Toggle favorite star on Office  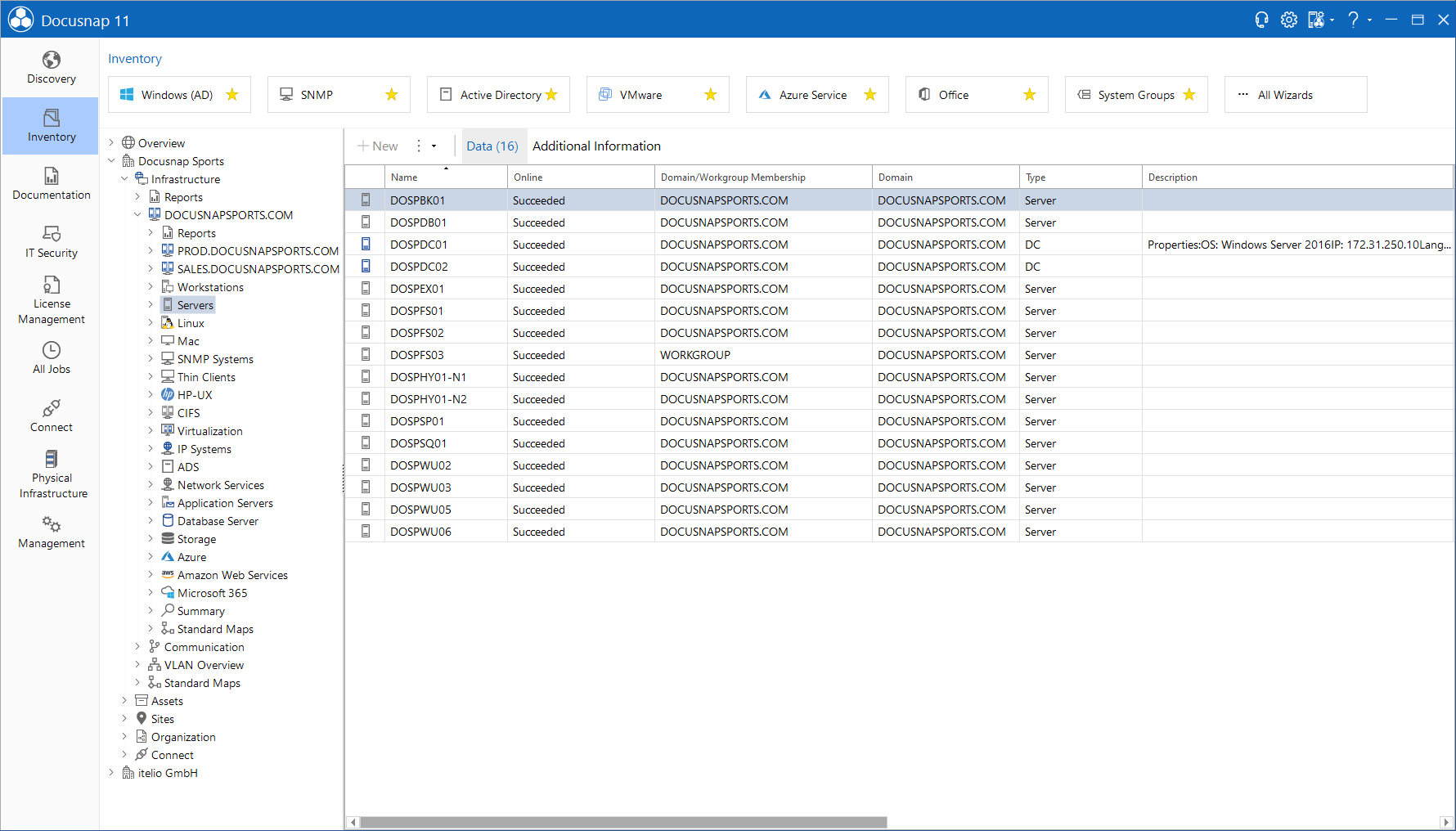tap(1030, 95)
